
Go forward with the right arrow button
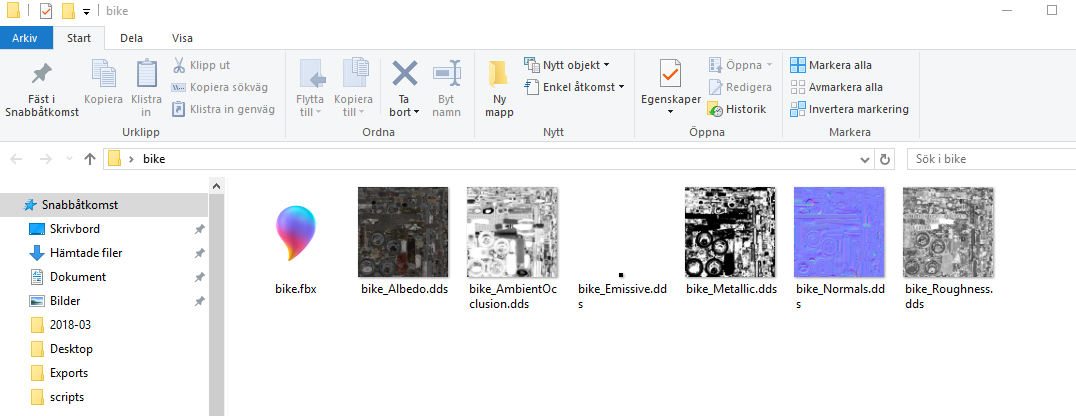click(45, 159)
